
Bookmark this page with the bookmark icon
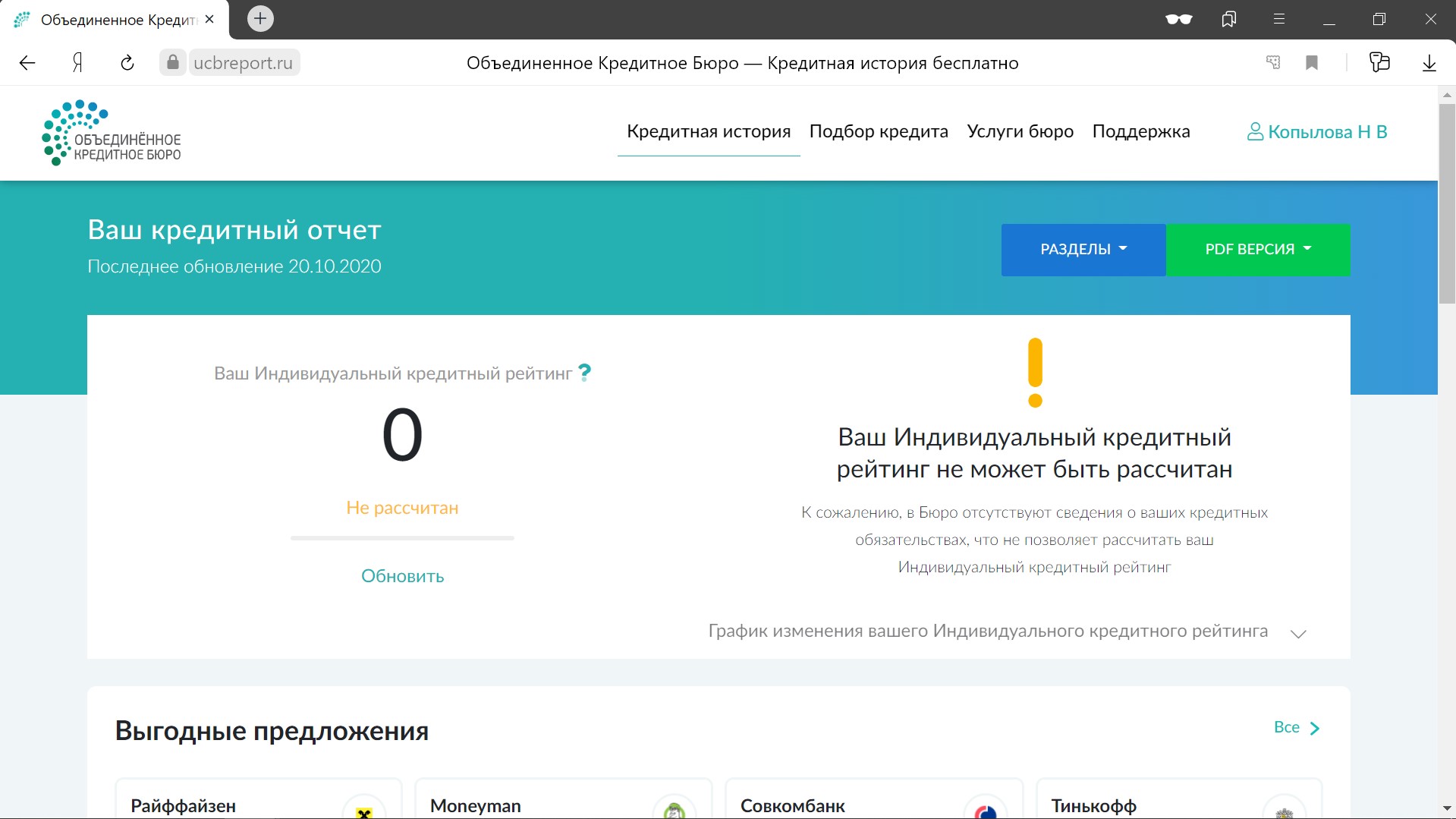coord(1312,62)
